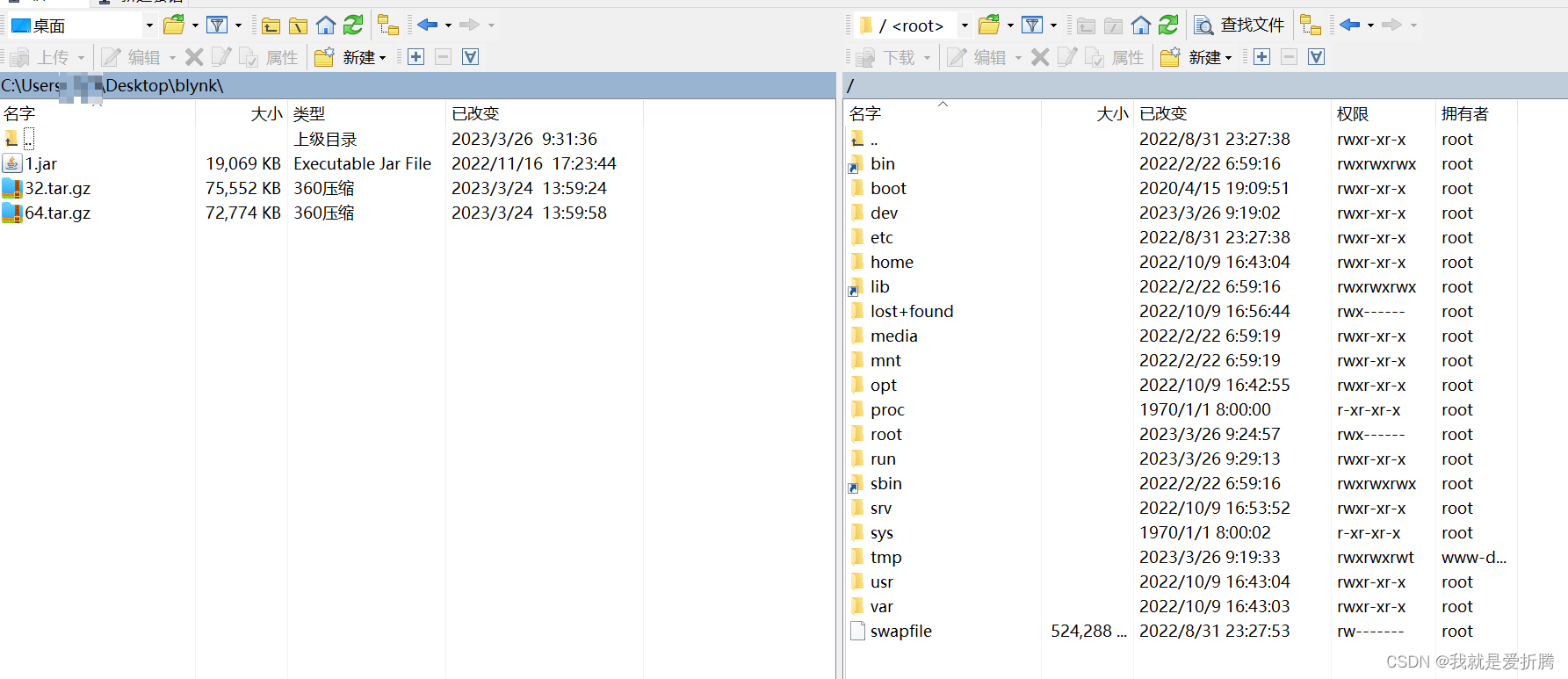
Task: Click 查找文件 find files button
Action: point(1239,25)
